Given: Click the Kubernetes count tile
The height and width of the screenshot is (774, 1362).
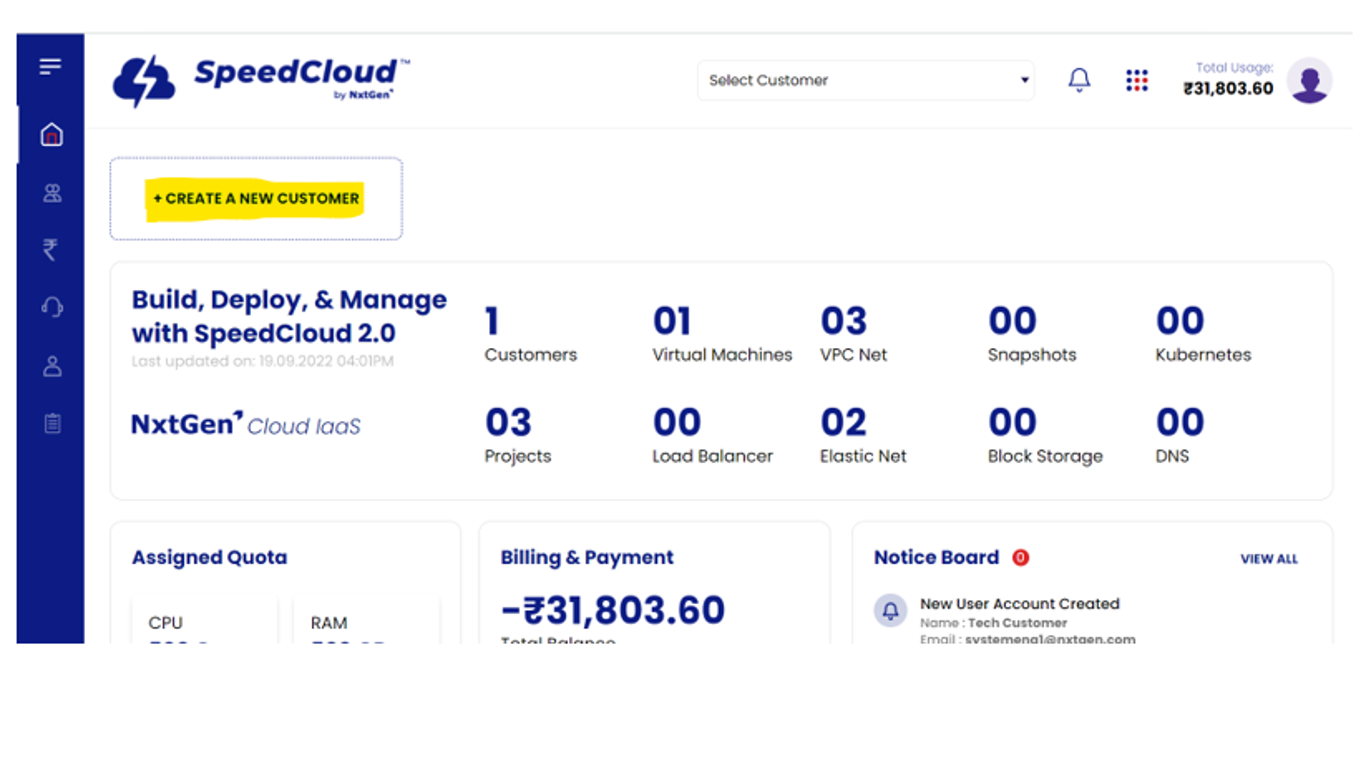Looking at the screenshot, I should [1202, 335].
